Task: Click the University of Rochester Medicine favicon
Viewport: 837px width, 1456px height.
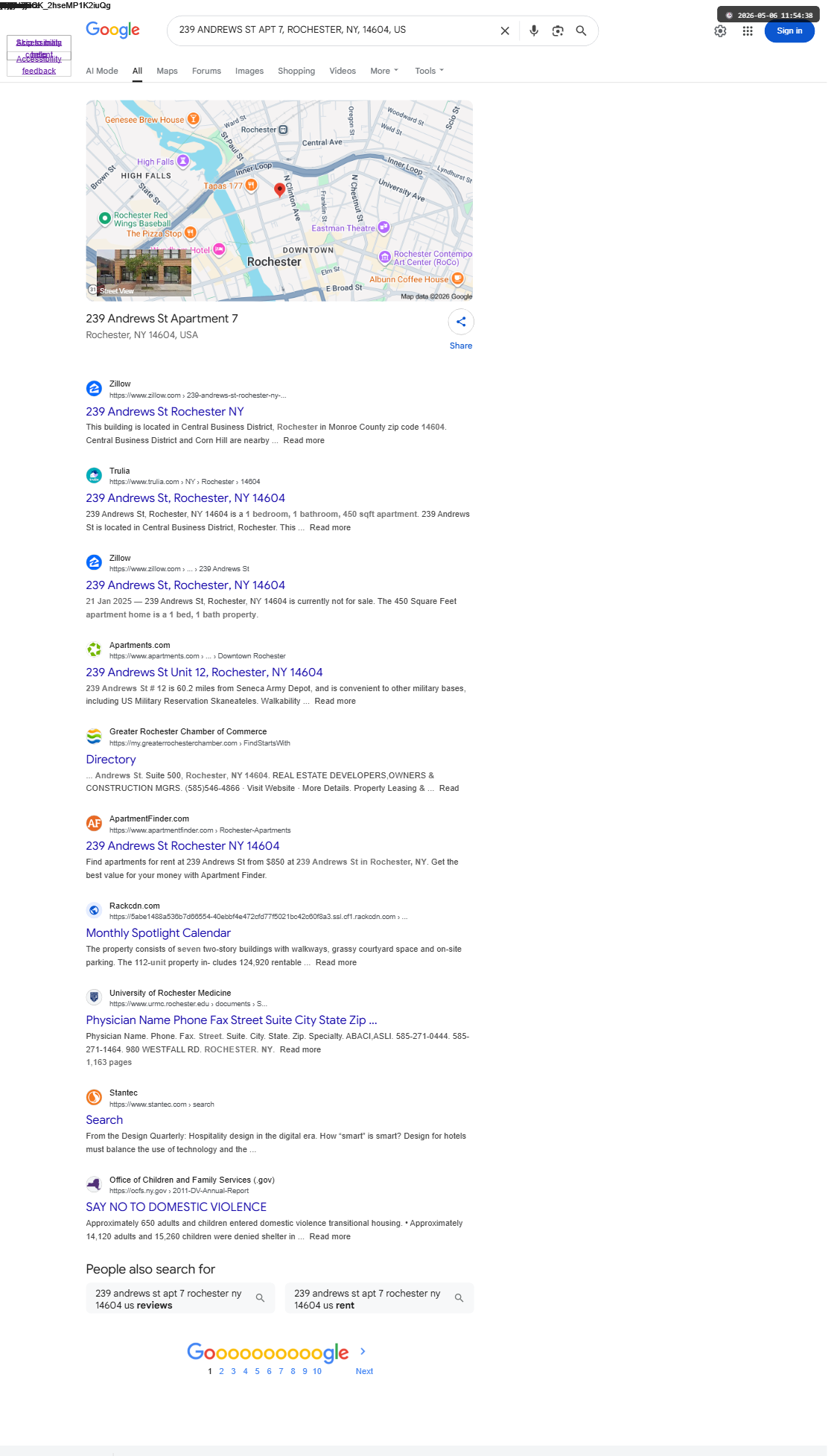Action: (94, 997)
